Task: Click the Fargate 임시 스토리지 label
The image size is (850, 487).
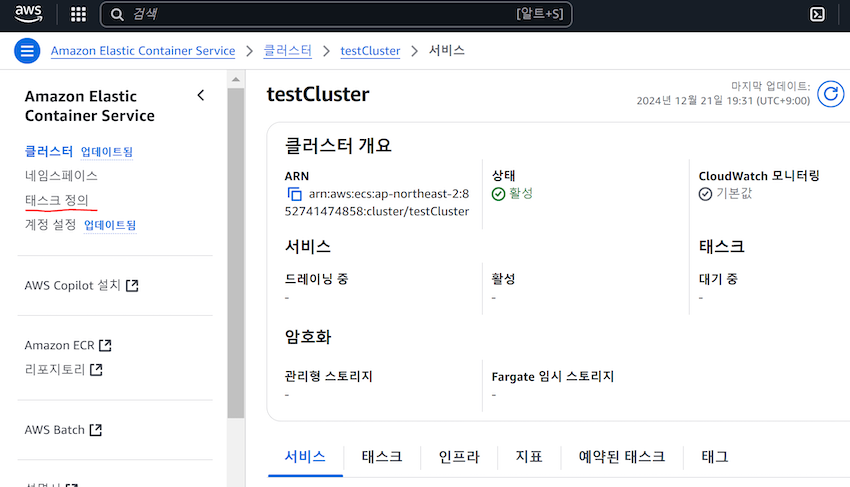Action: [x=553, y=376]
